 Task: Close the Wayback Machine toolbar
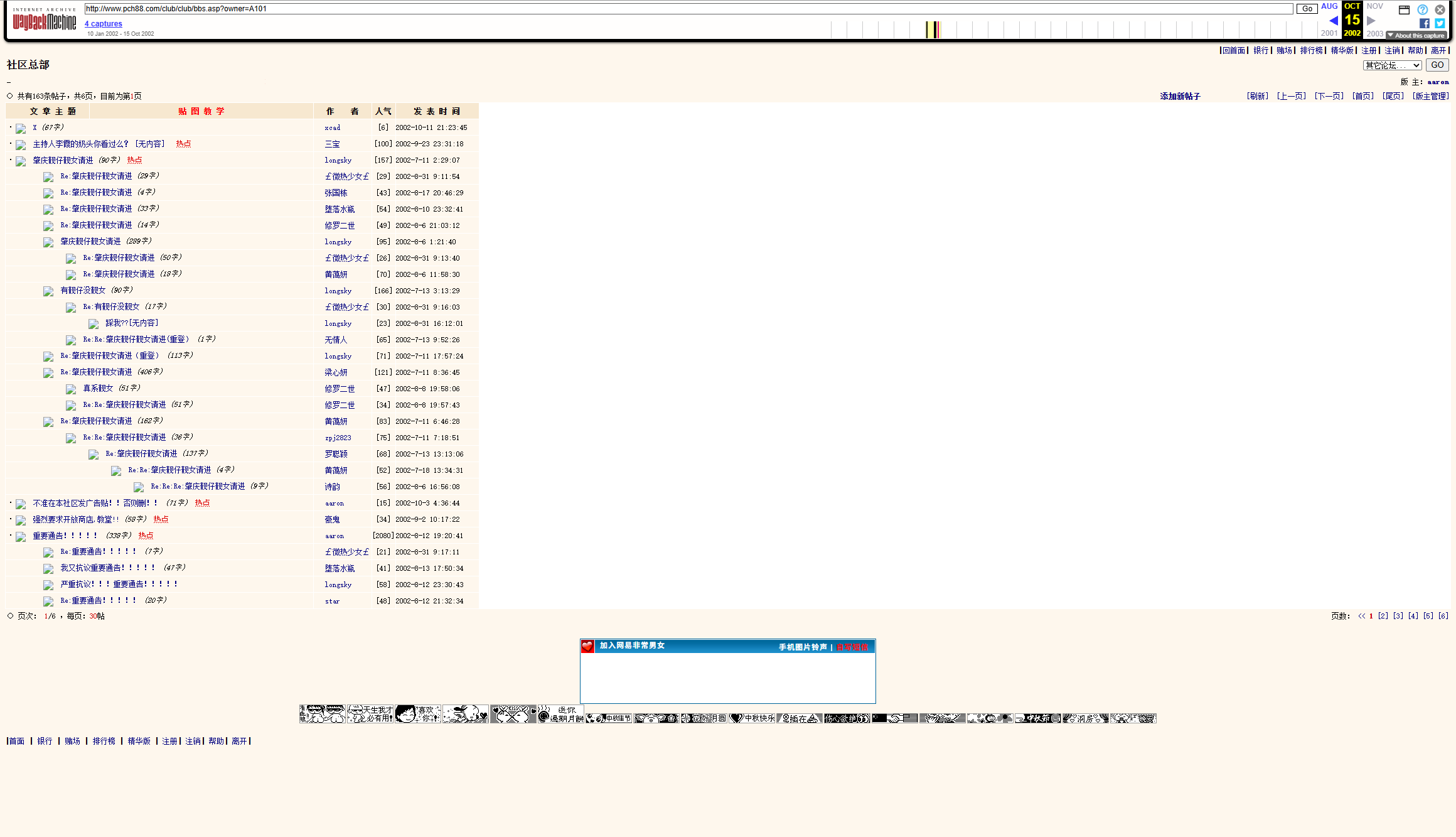click(1440, 9)
